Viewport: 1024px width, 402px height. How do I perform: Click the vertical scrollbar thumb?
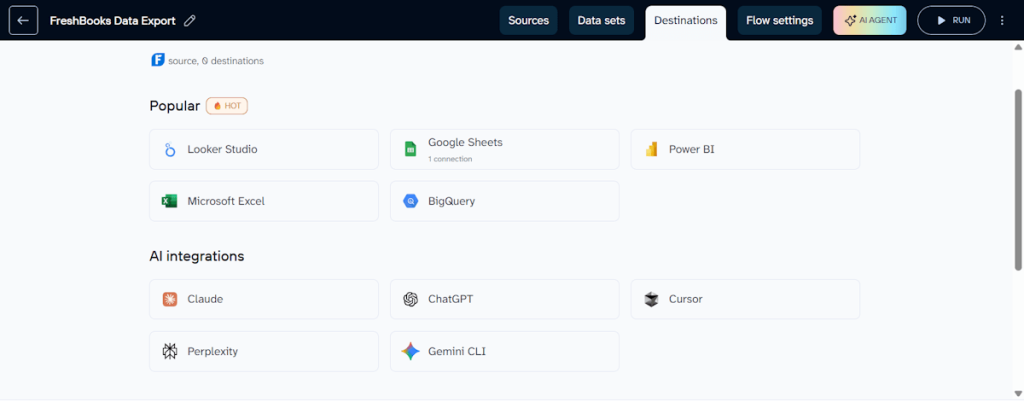pos(1017,179)
